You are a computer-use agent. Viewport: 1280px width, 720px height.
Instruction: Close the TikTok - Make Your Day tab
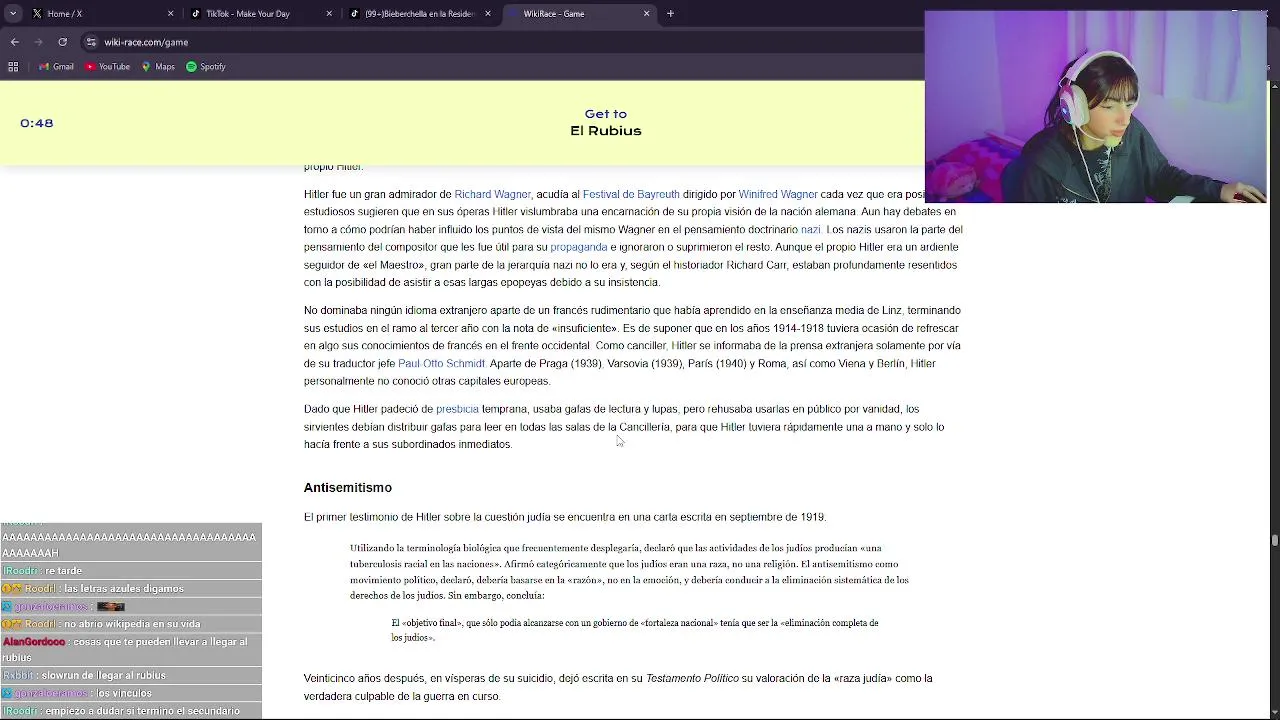point(329,13)
